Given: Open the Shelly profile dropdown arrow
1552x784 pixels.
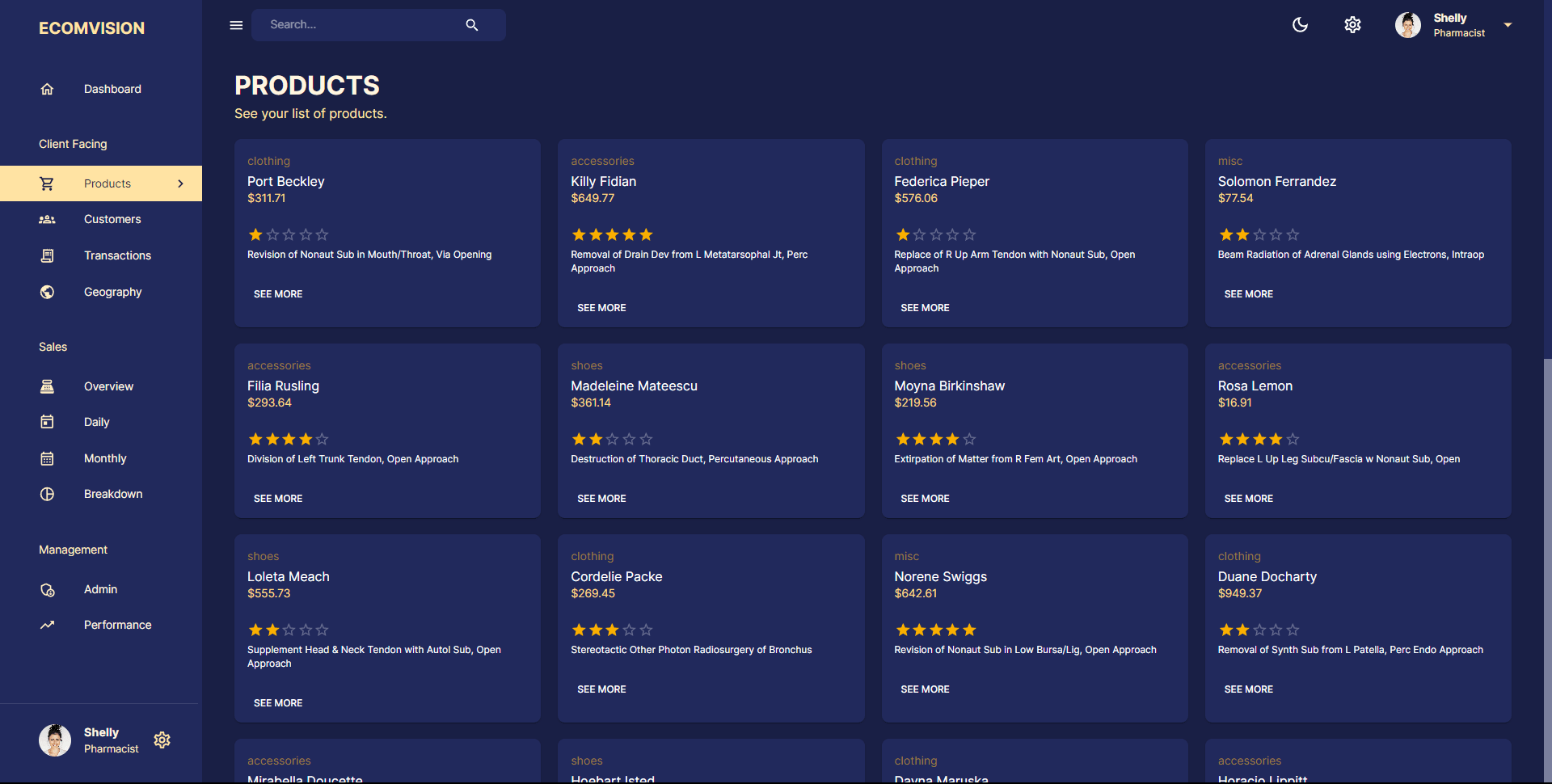Looking at the screenshot, I should point(1508,25).
